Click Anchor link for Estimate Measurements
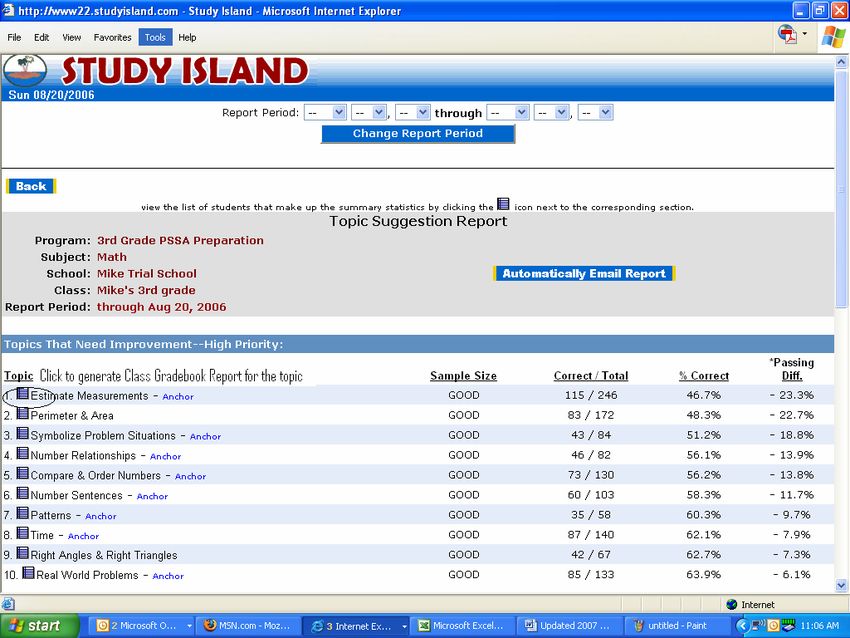This screenshot has height=638, width=850. [x=178, y=397]
